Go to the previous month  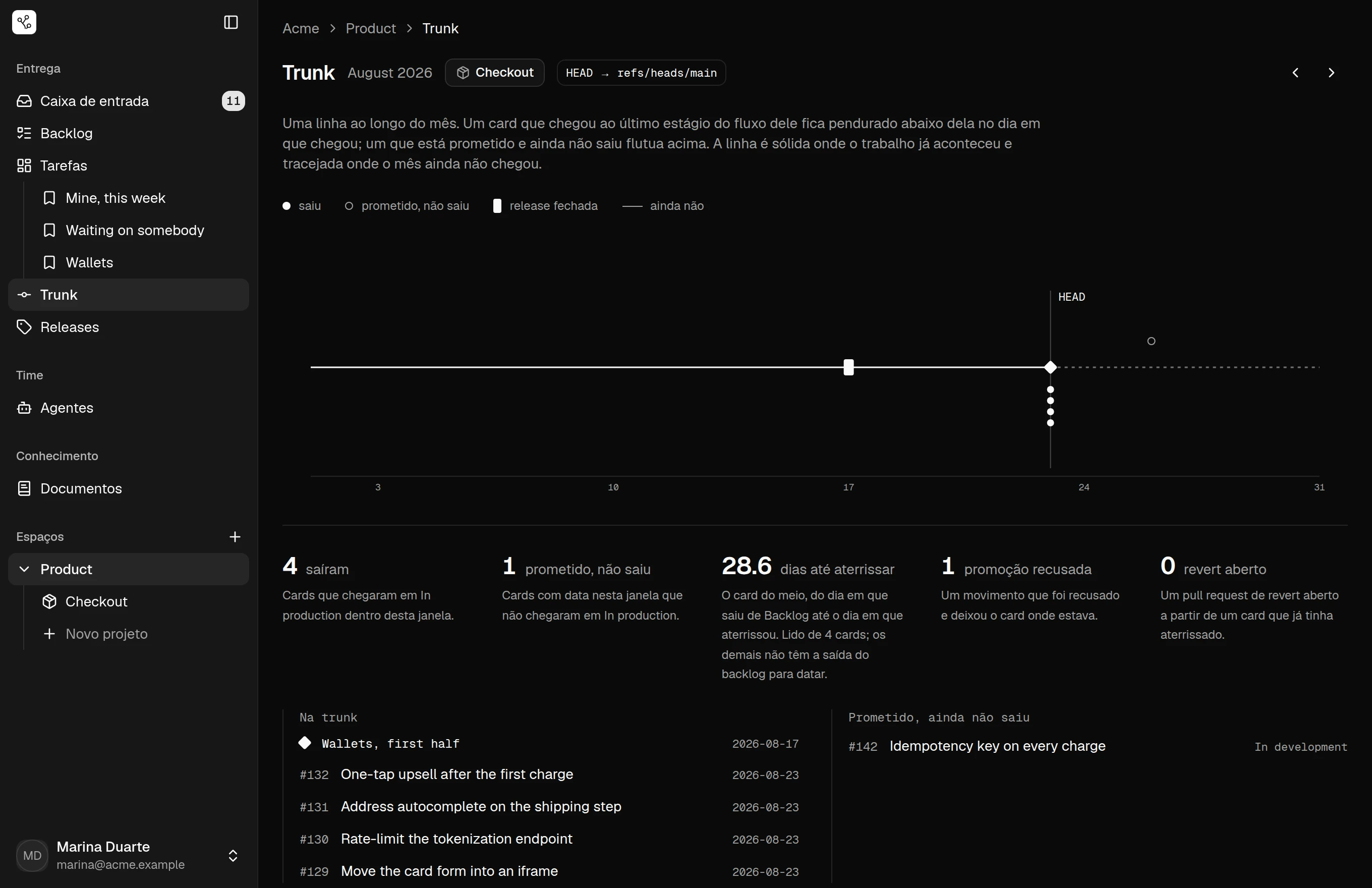click(1295, 73)
